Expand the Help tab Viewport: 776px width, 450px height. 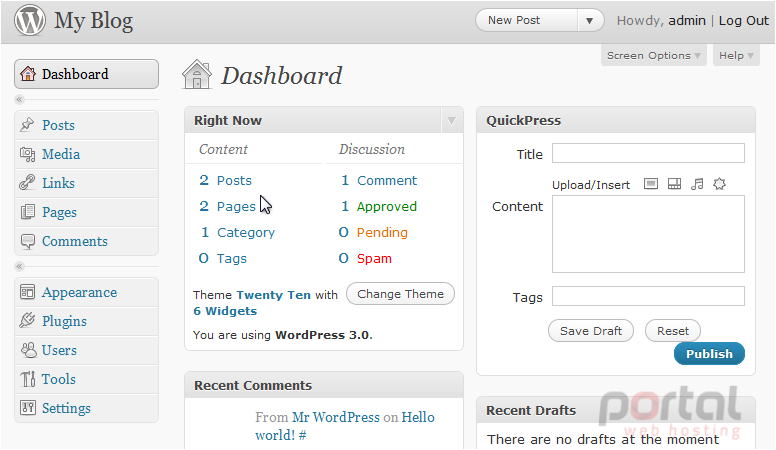(736, 55)
